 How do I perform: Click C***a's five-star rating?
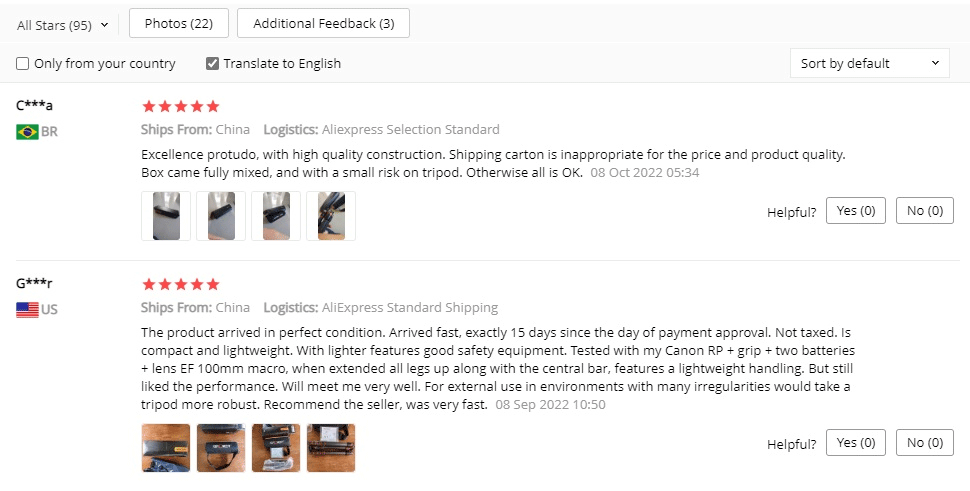(x=180, y=106)
